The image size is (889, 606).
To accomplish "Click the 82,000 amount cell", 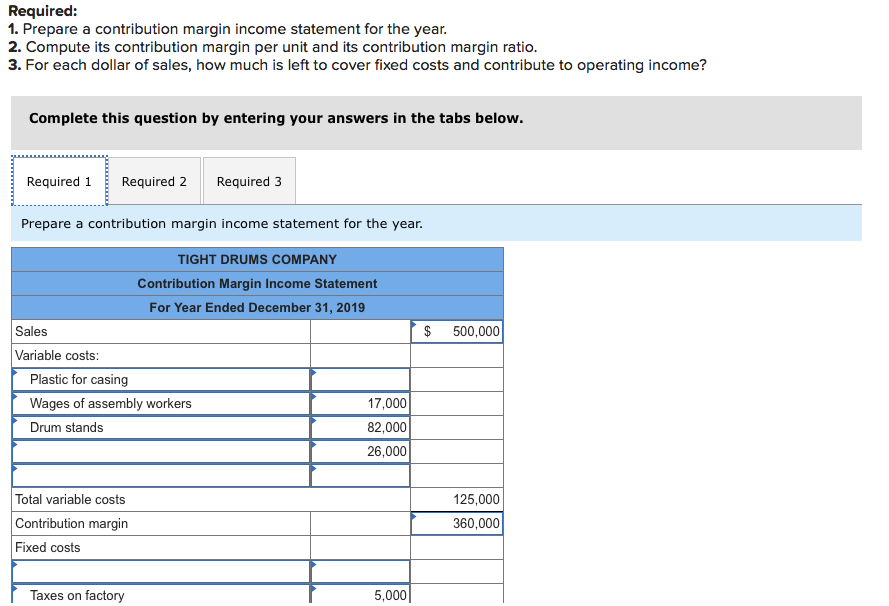I will coord(359,427).
